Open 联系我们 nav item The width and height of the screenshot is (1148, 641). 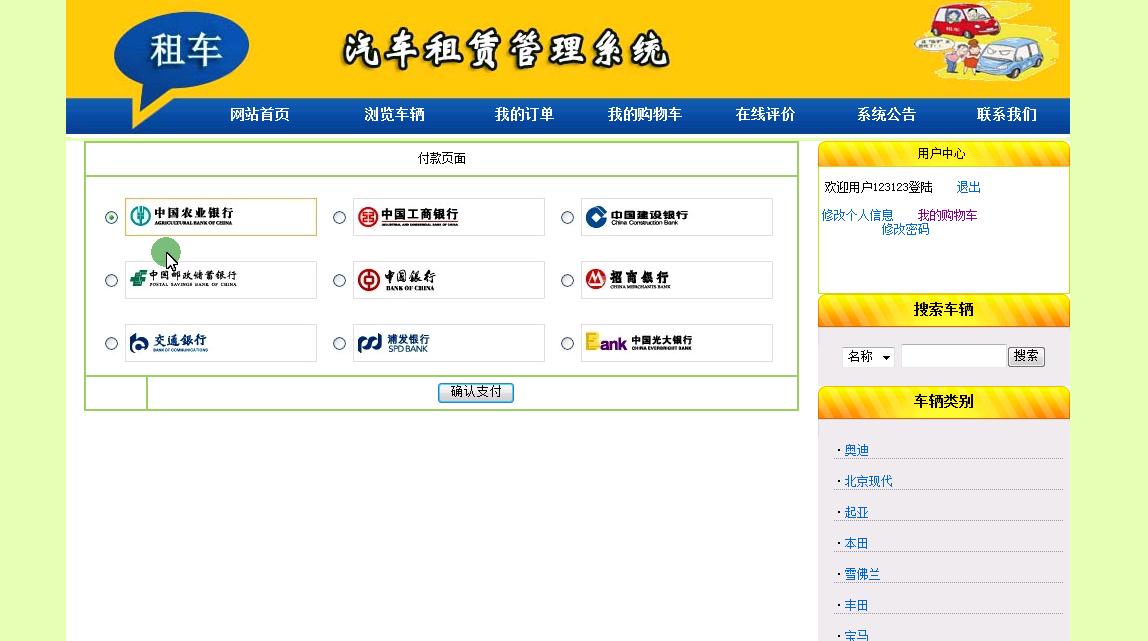point(1007,114)
